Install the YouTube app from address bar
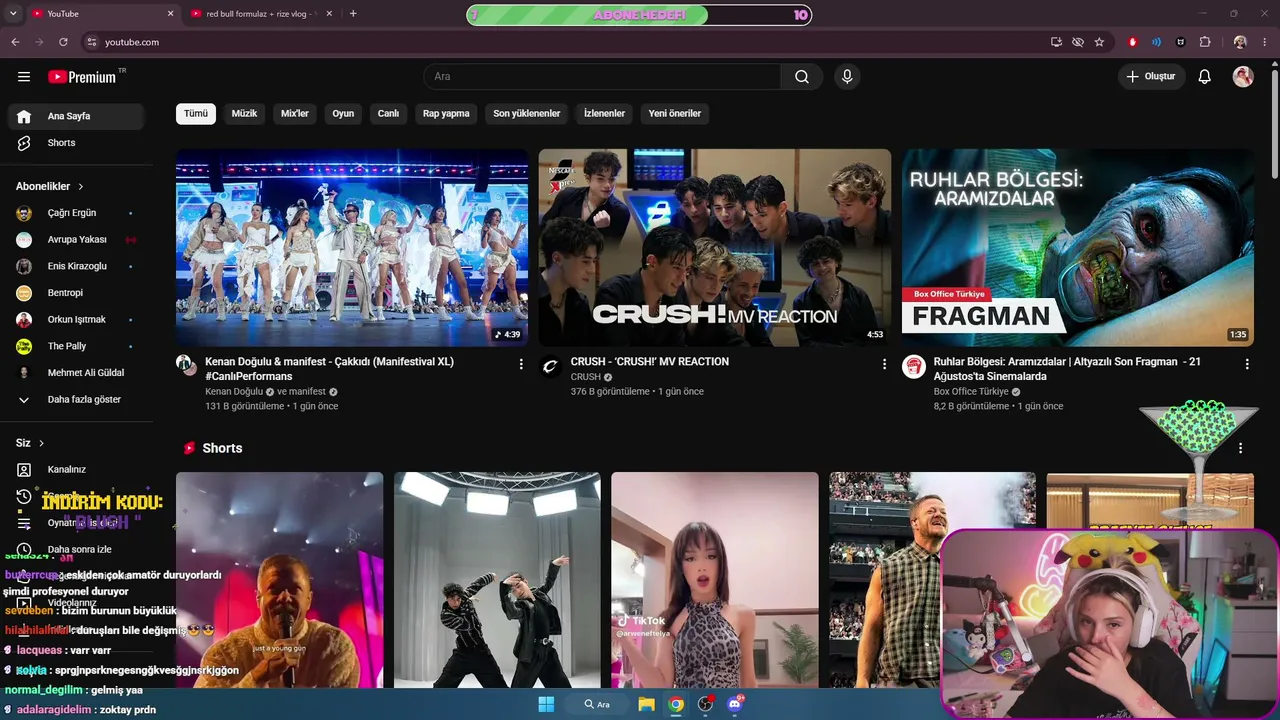The height and width of the screenshot is (720, 1280). point(1056,42)
